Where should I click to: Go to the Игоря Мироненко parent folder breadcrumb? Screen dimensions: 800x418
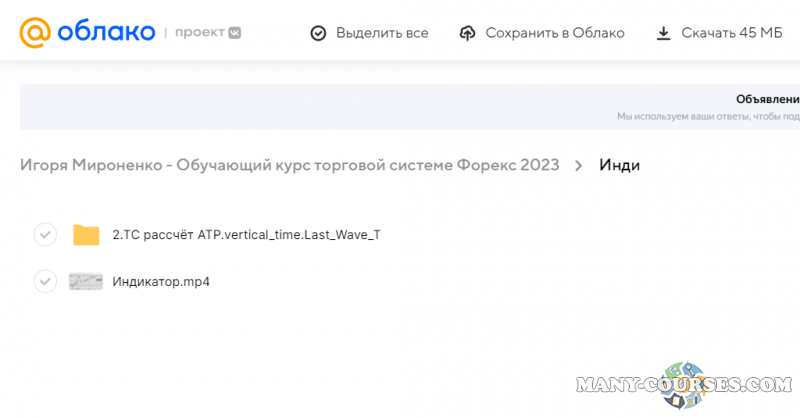pos(289,165)
